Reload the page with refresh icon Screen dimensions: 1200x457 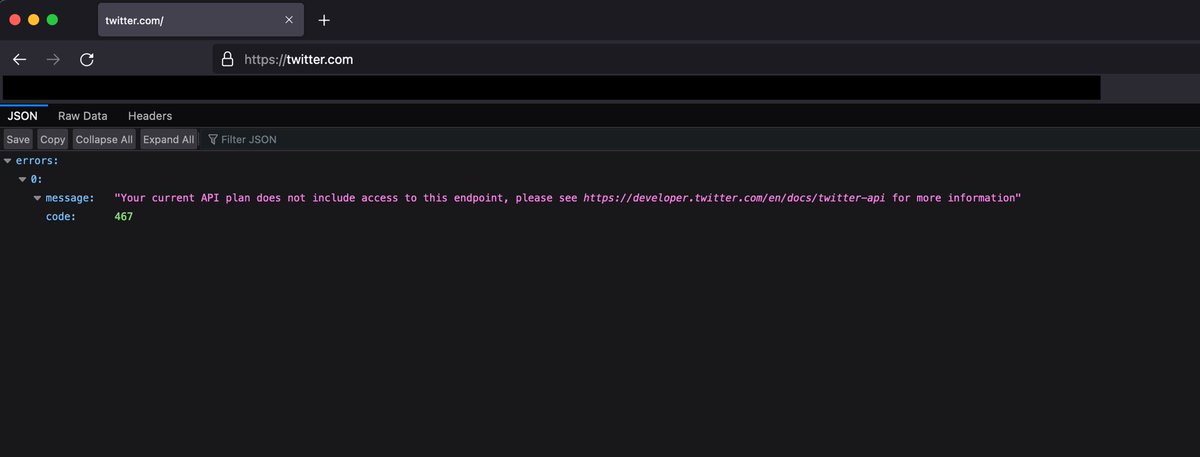pos(87,60)
